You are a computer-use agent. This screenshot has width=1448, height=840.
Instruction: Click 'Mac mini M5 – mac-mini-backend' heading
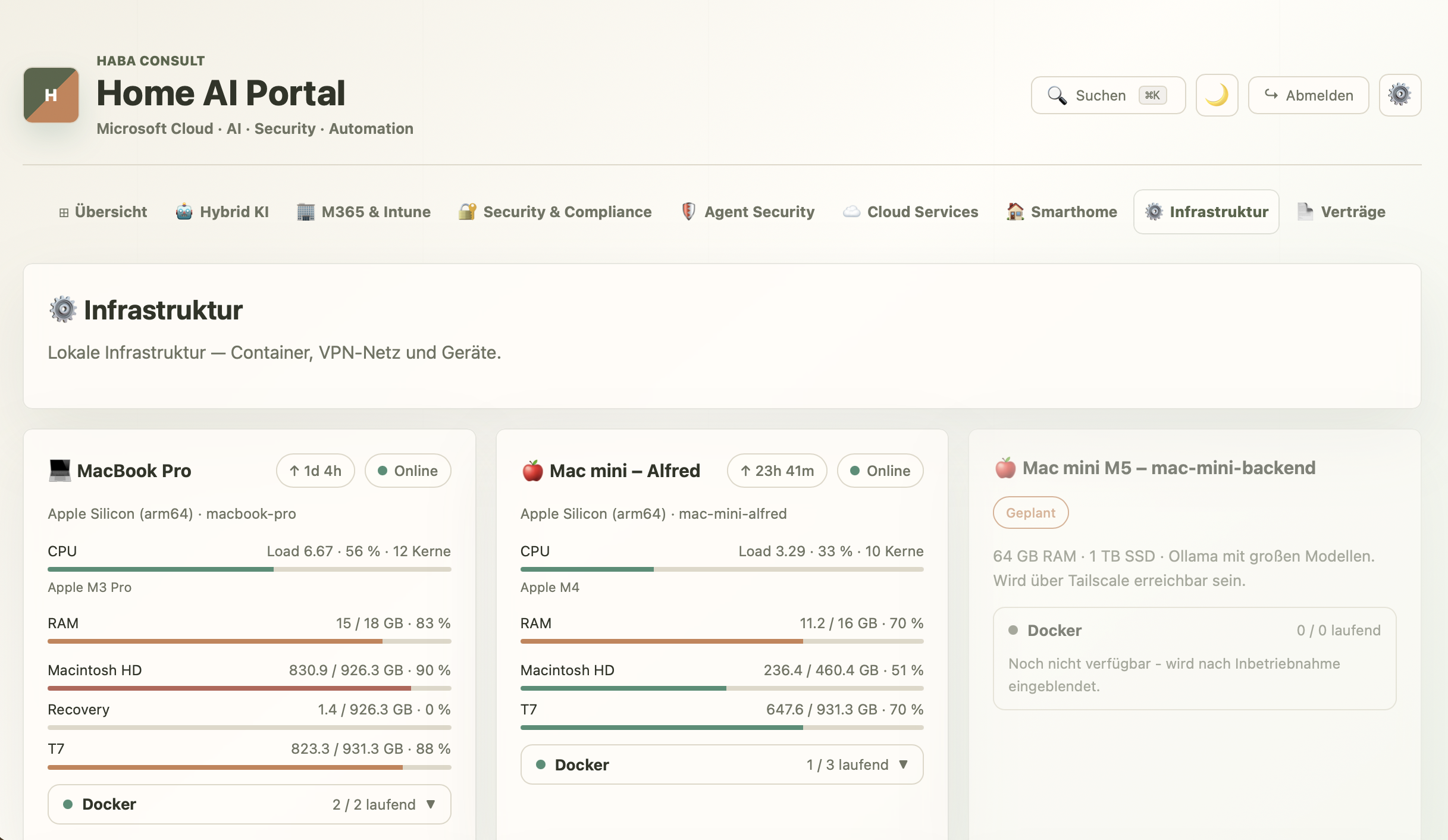1169,468
